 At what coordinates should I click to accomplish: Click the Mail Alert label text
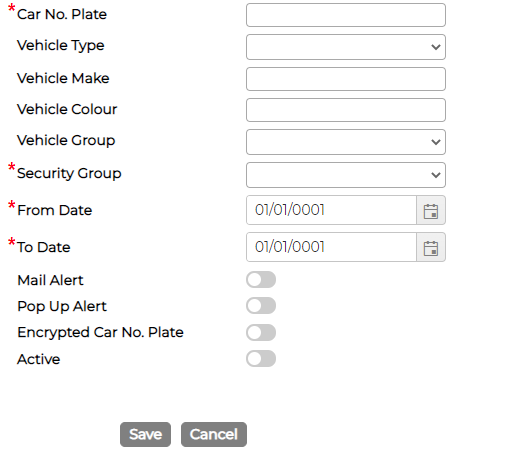pos(50,280)
